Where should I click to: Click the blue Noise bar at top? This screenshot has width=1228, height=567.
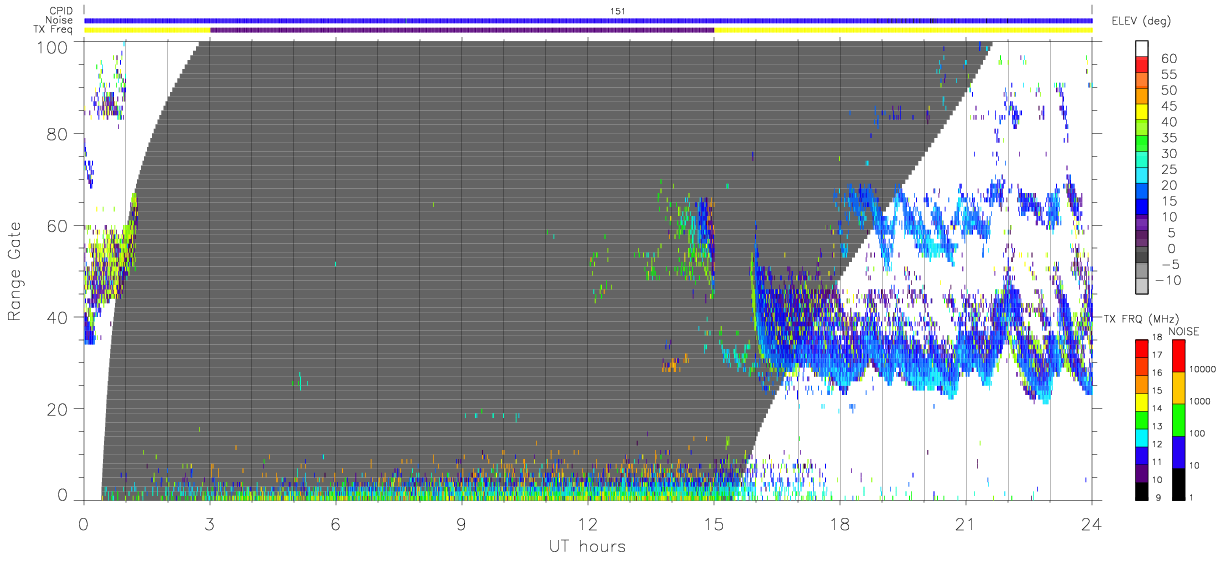click(588, 20)
